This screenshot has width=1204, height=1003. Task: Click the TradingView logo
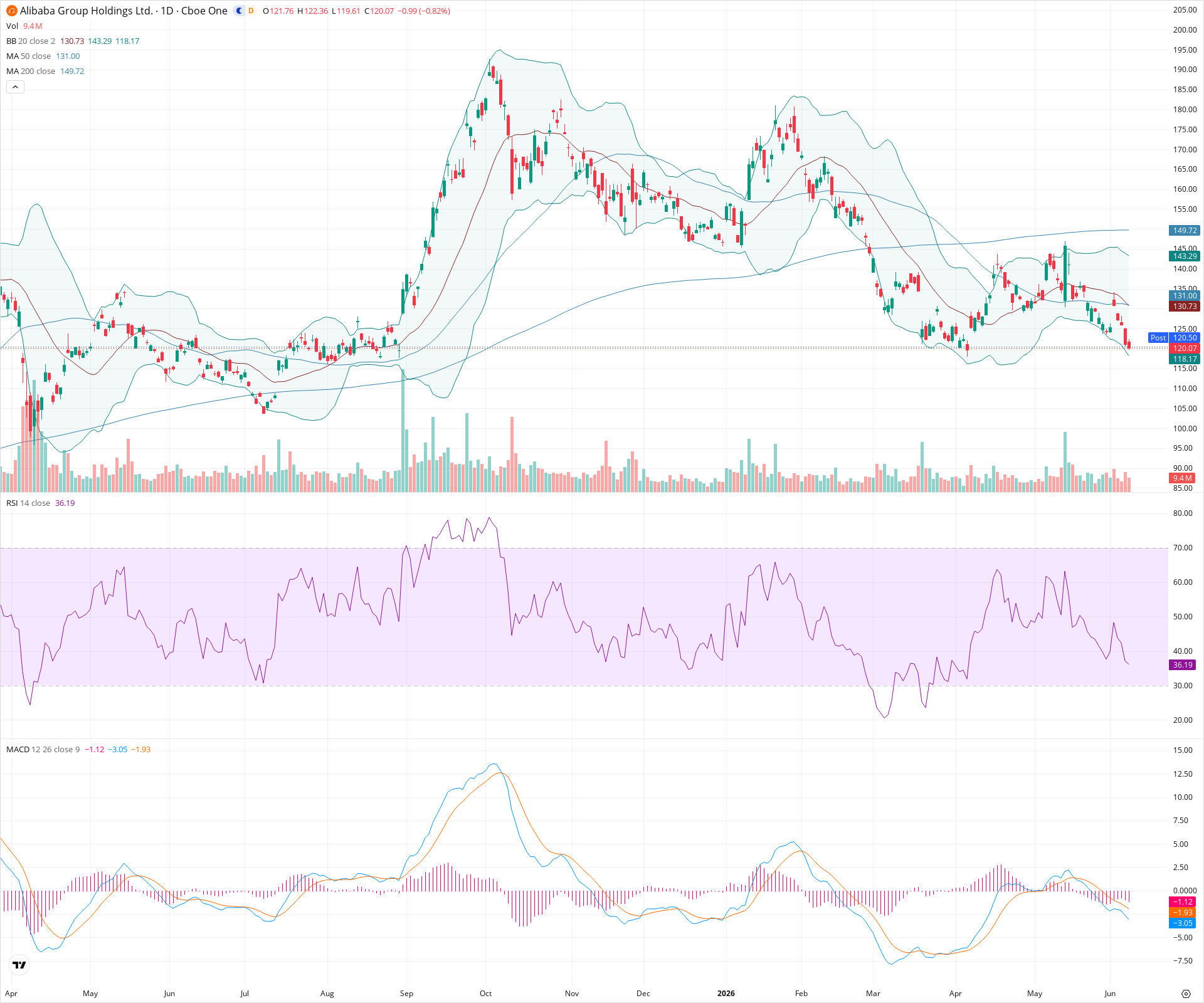(x=19, y=965)
